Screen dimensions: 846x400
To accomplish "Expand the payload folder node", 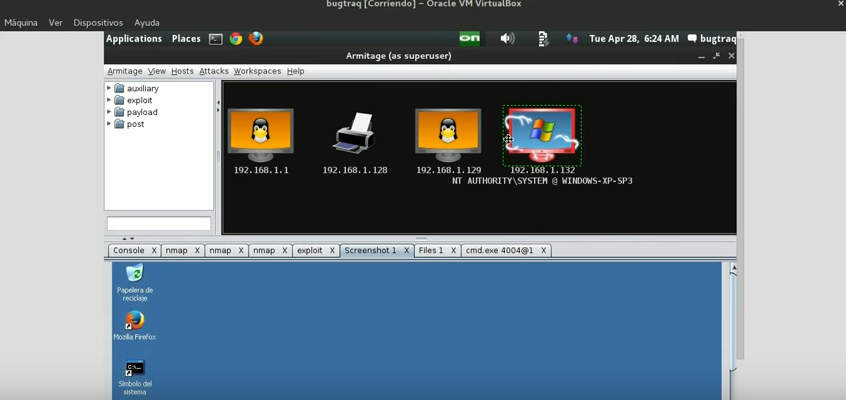I will tap(109, 112).
